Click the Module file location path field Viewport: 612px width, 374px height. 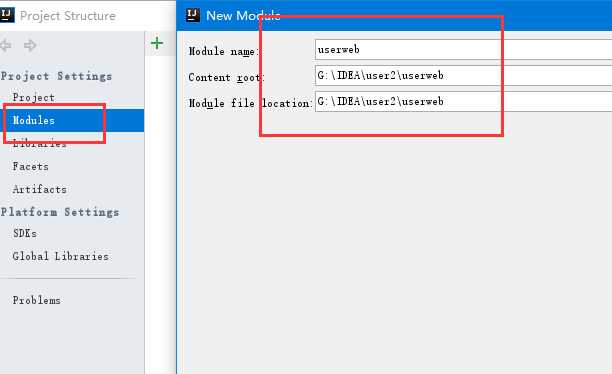(x=463, y=102)
